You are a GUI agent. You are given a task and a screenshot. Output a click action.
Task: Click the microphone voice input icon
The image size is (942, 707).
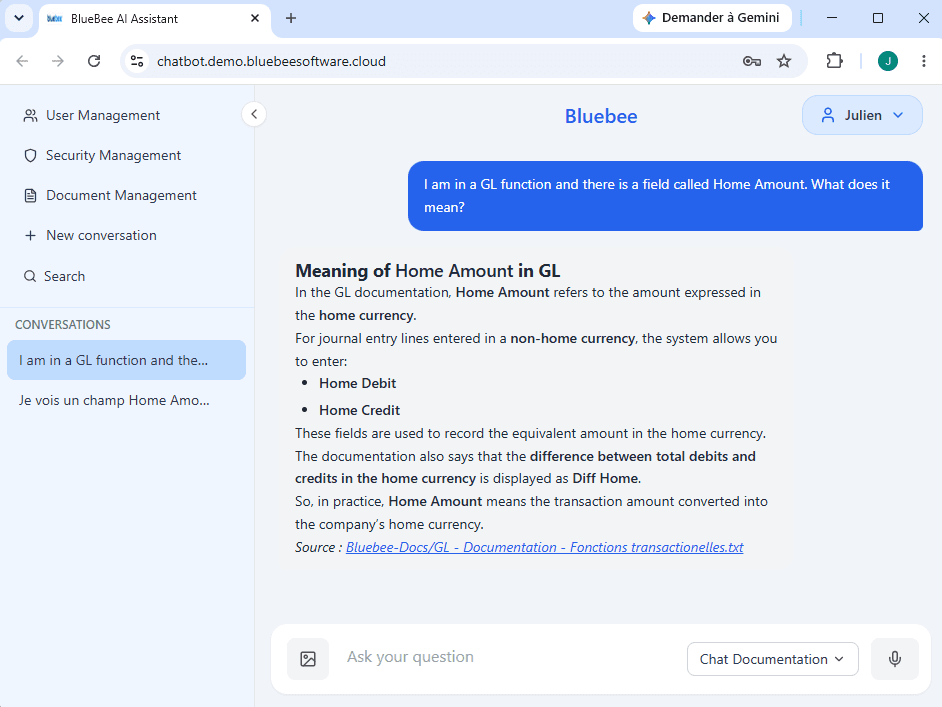pyautogui.click(x=895, y=659)
